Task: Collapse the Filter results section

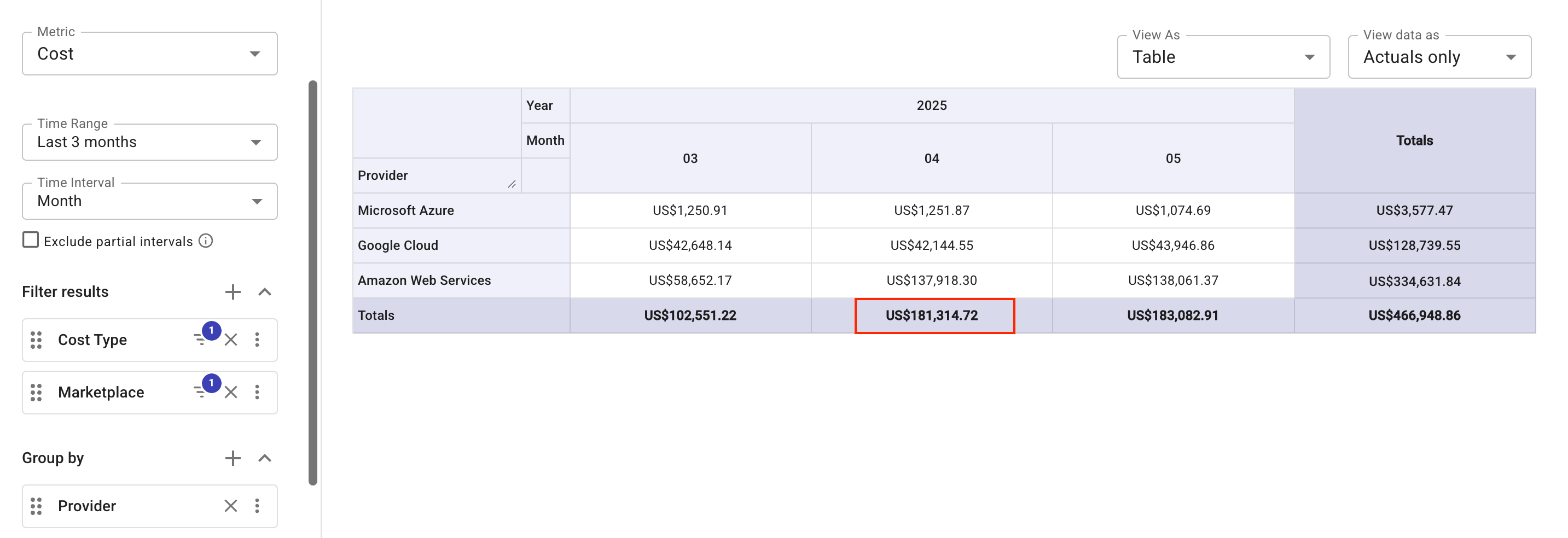Action: [265, 292]
